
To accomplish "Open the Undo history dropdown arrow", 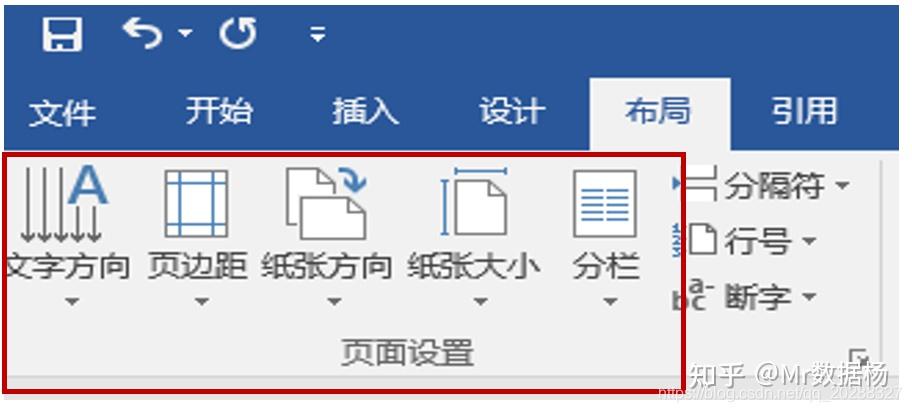I will click(x=185, y=34).
